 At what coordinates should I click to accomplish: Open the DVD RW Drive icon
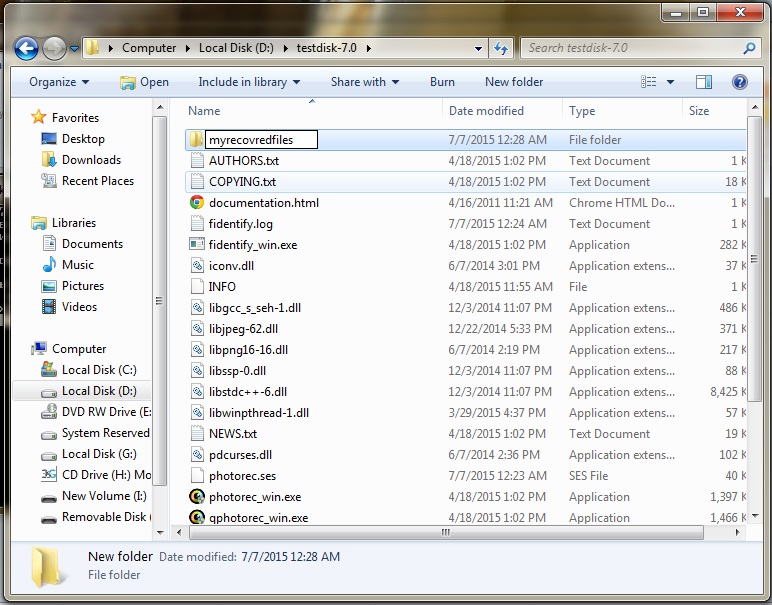[49, 411]
